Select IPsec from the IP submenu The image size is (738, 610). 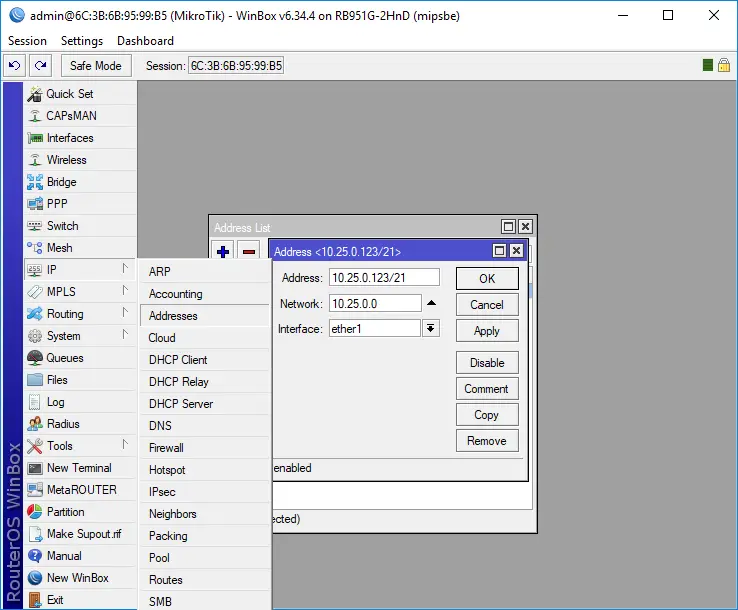(205, 492)
